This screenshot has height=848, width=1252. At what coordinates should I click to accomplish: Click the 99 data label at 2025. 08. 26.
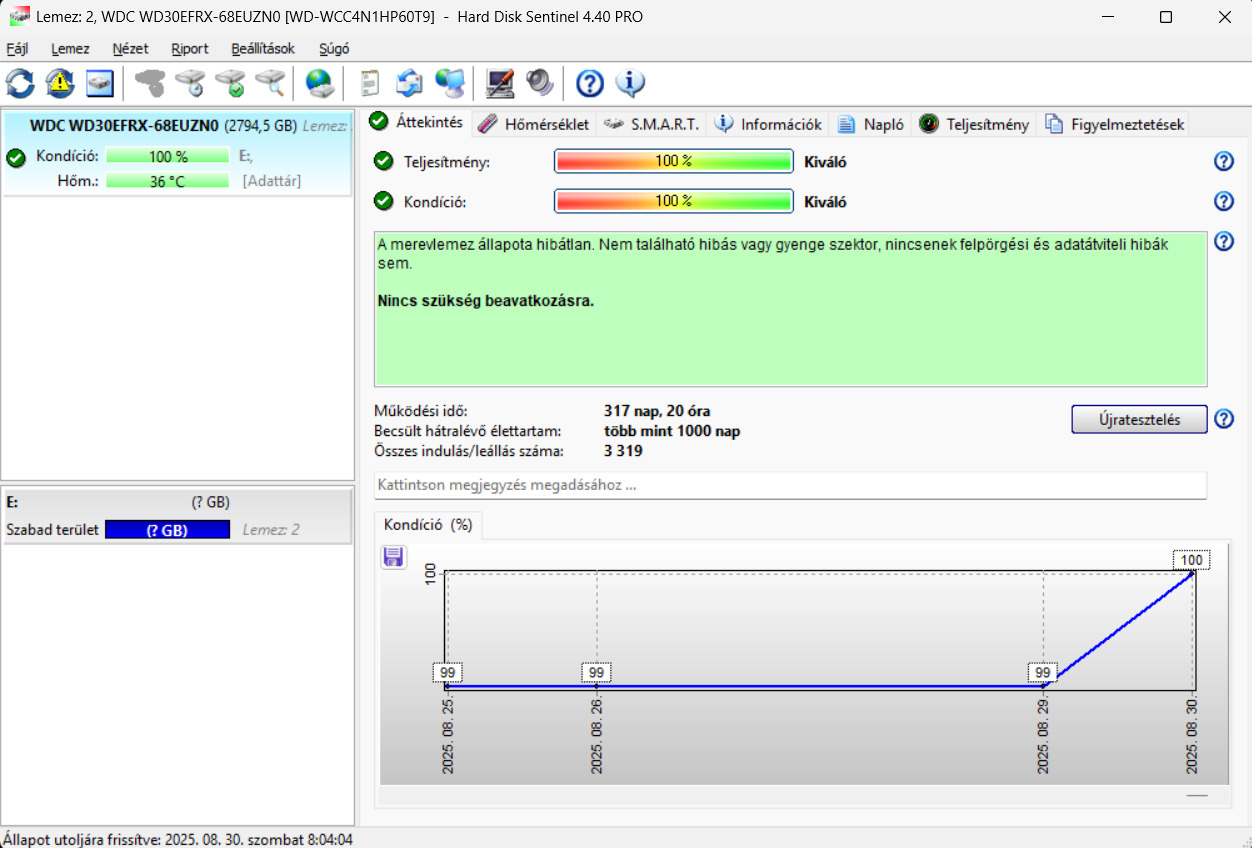pyautogui.click(x=596, y=673)
